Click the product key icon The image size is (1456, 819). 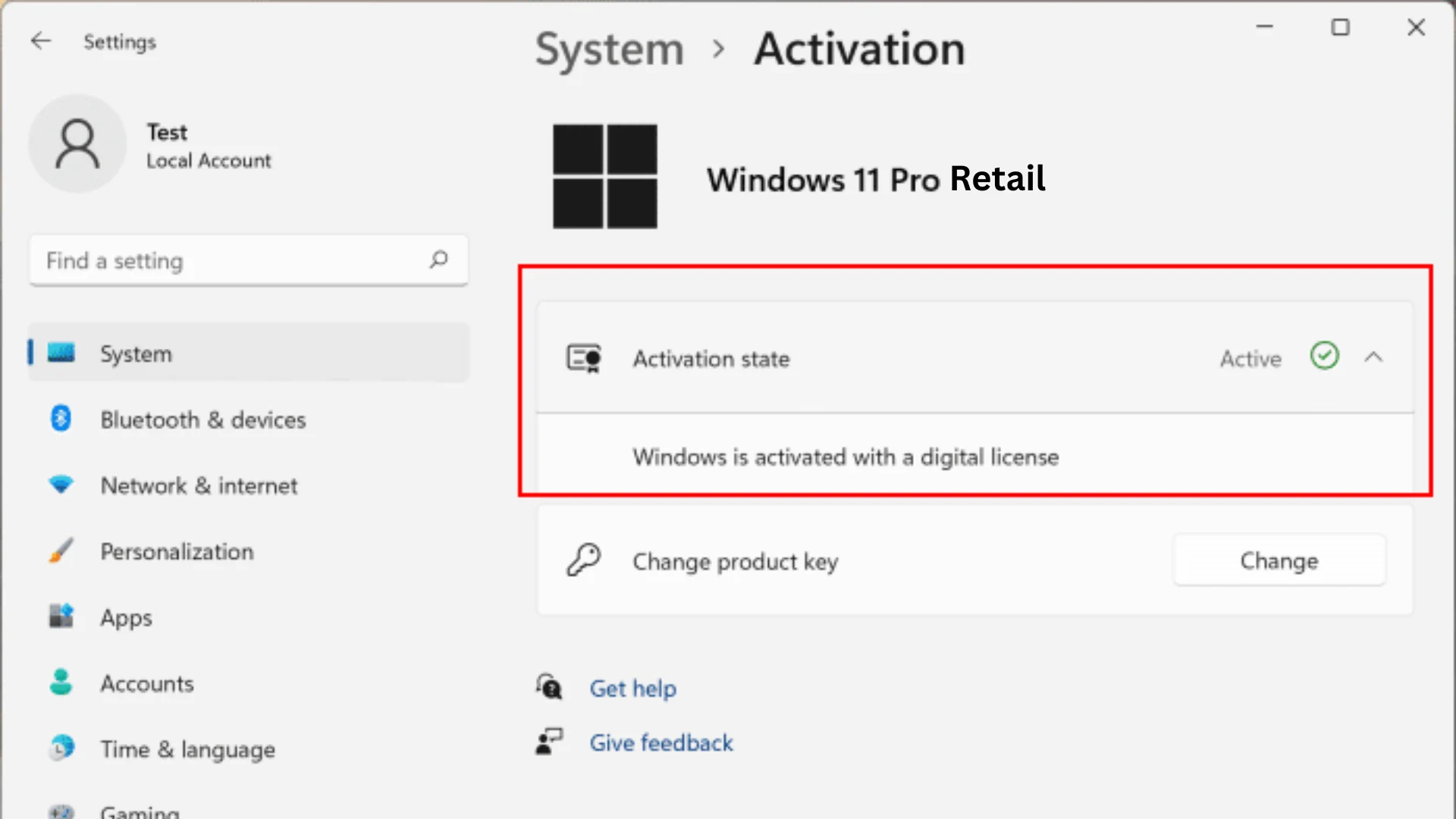click(584, 560)
